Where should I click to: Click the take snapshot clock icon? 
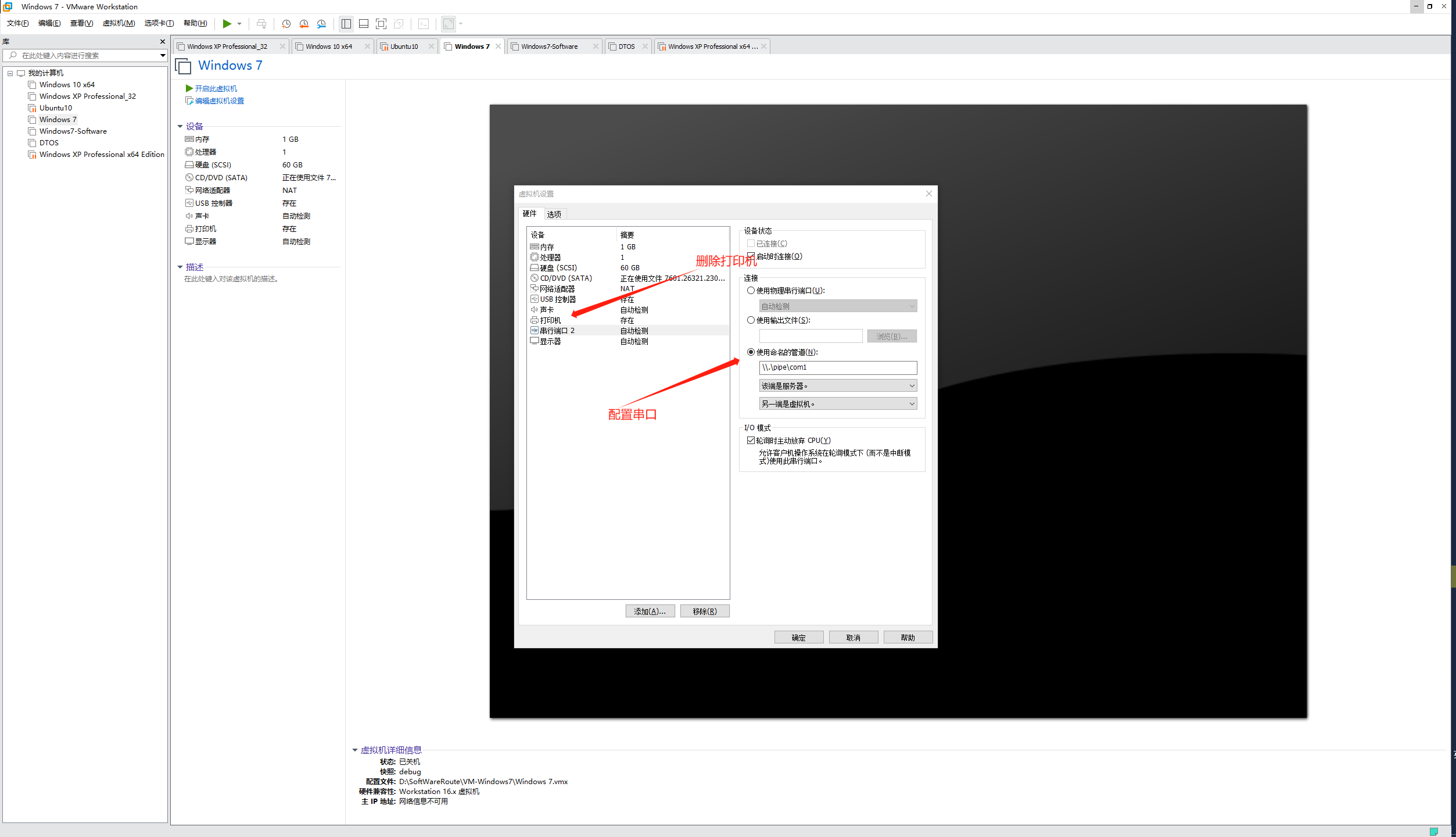tap(286, 24)
